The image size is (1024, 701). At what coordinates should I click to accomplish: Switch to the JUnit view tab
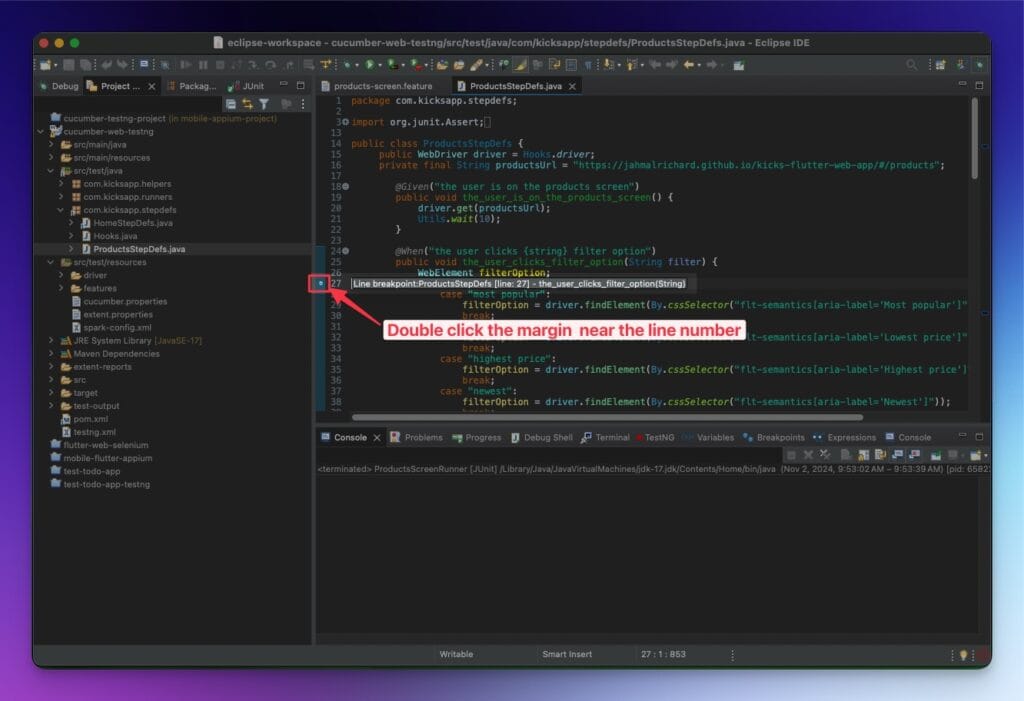point(247,86)
